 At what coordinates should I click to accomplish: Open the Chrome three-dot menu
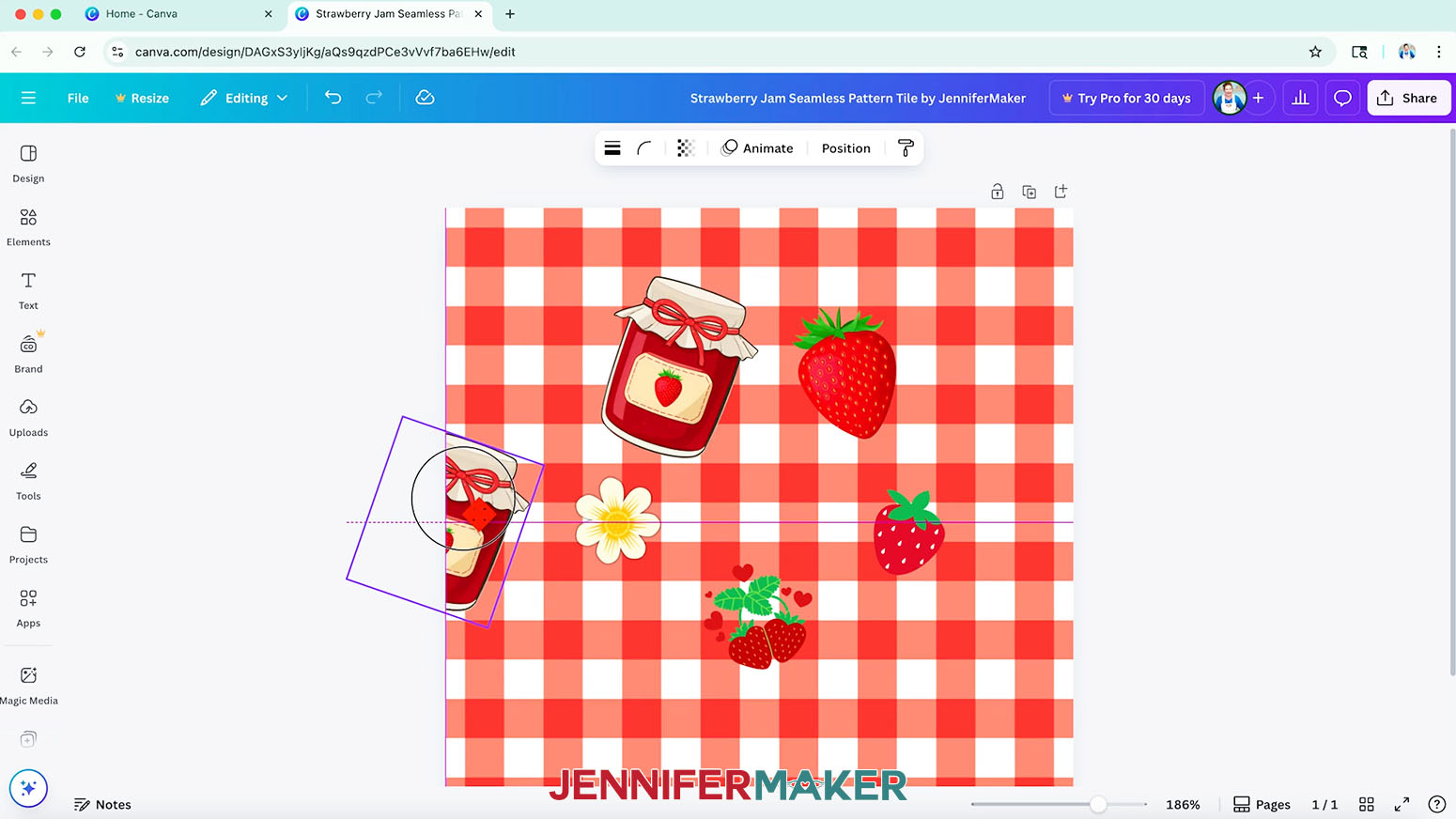(x=1438, y=52)
